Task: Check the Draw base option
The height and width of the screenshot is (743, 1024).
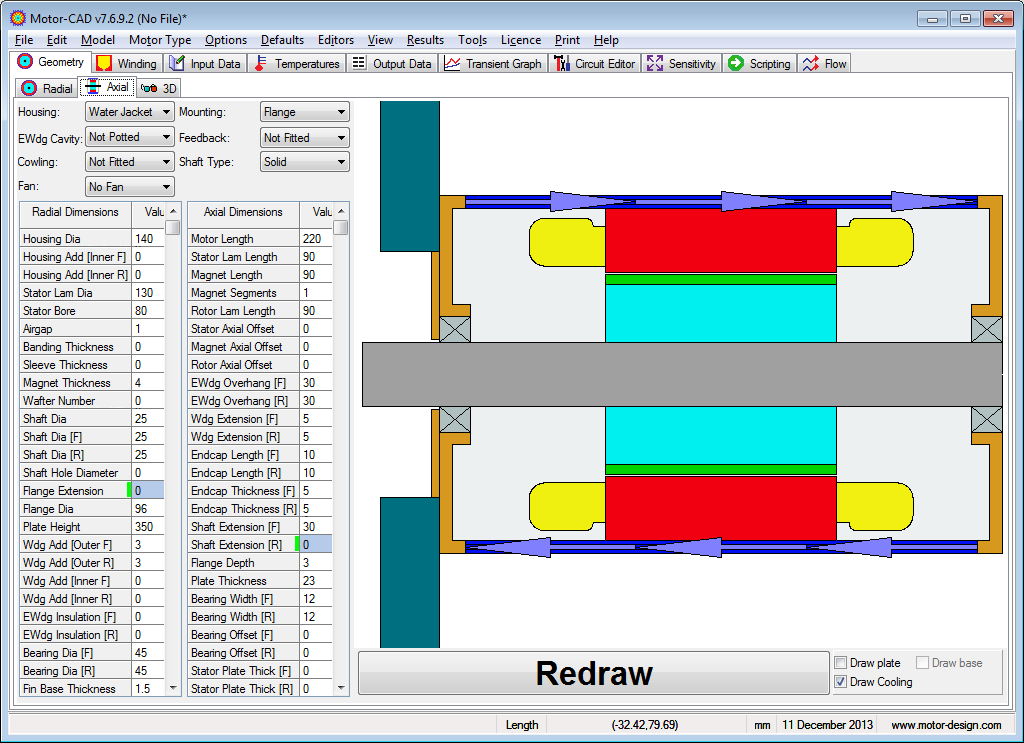Action: (x=922, y=663)
